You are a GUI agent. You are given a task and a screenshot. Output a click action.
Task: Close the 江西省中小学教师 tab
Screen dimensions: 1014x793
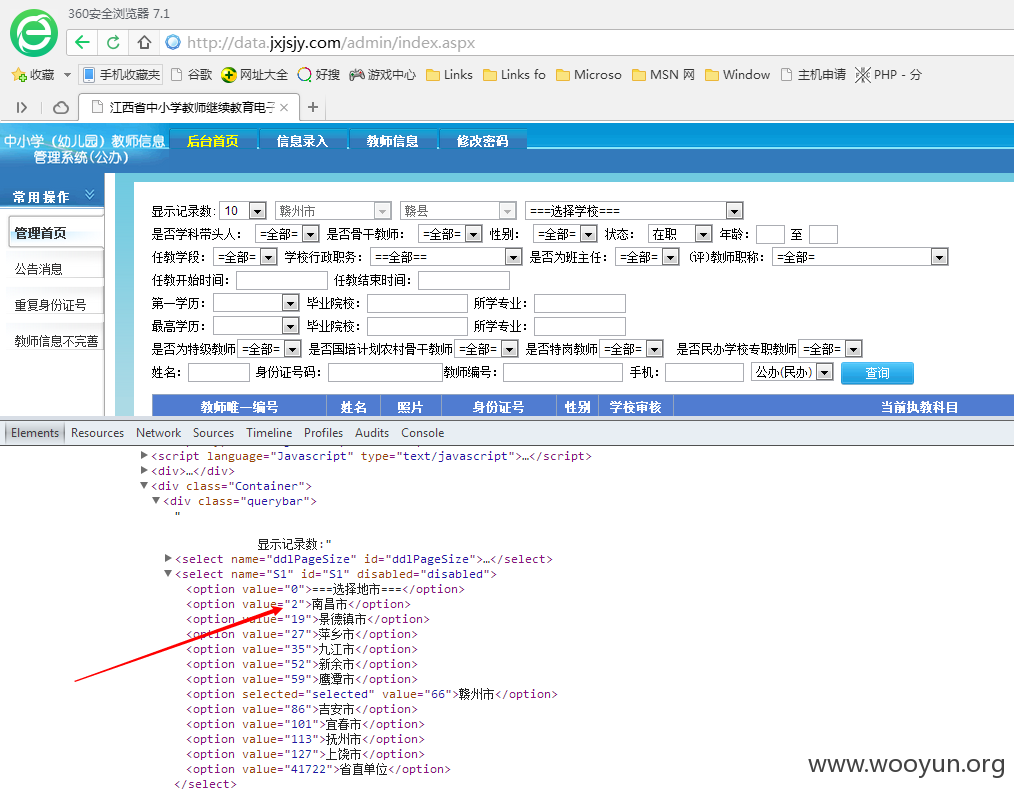[284, 107]
